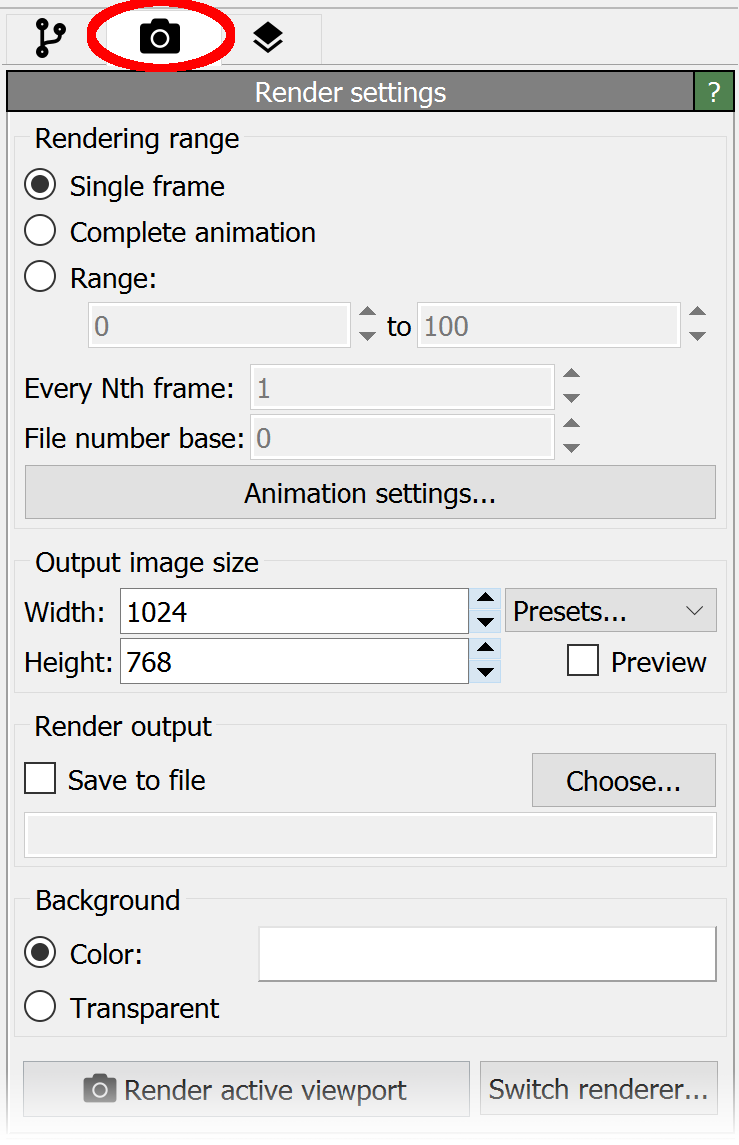
Task: Open the Overlays layers tab
Action: coord(268,38)
